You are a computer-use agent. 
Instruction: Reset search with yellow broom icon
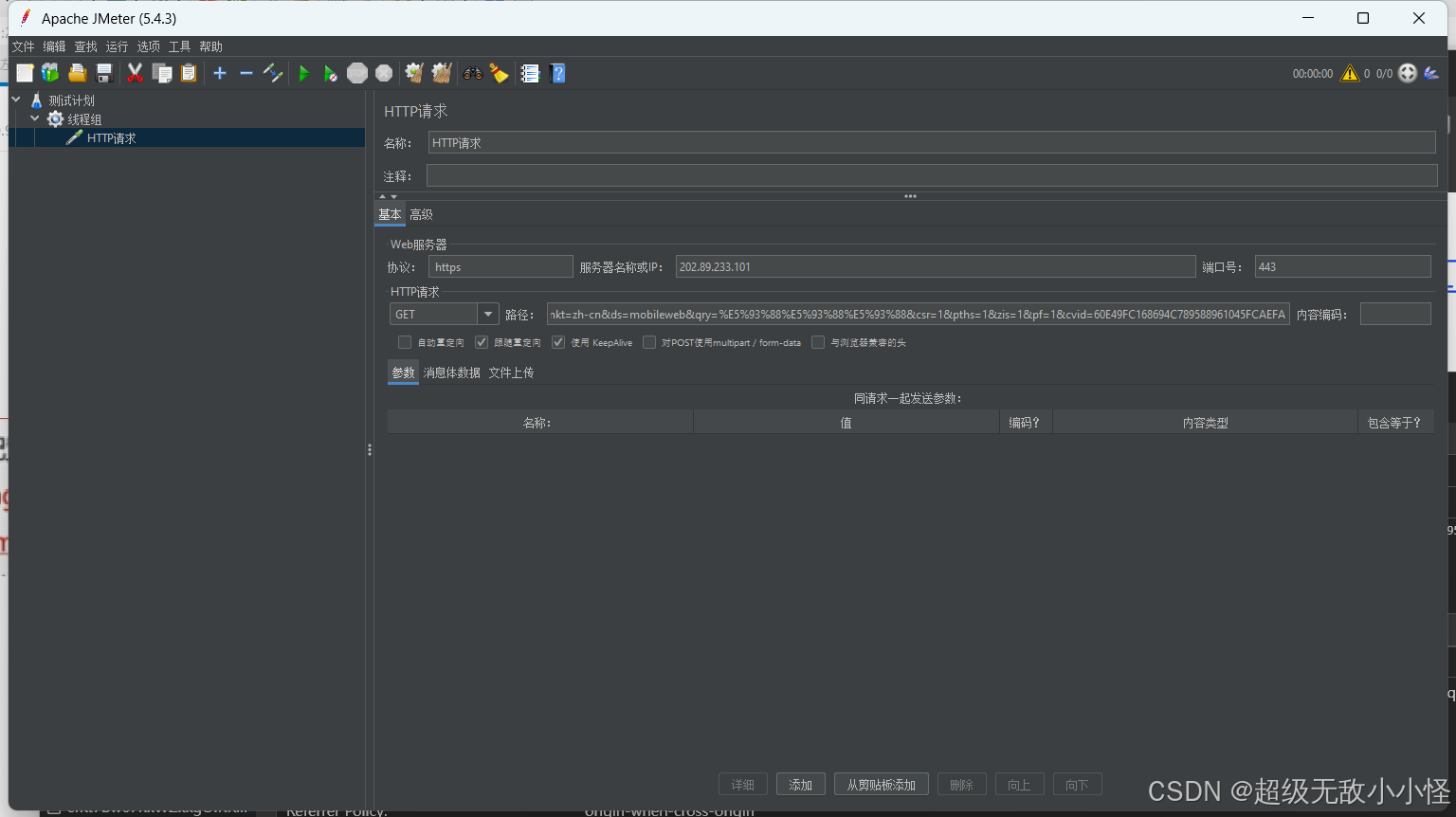[x=499, y=73]
